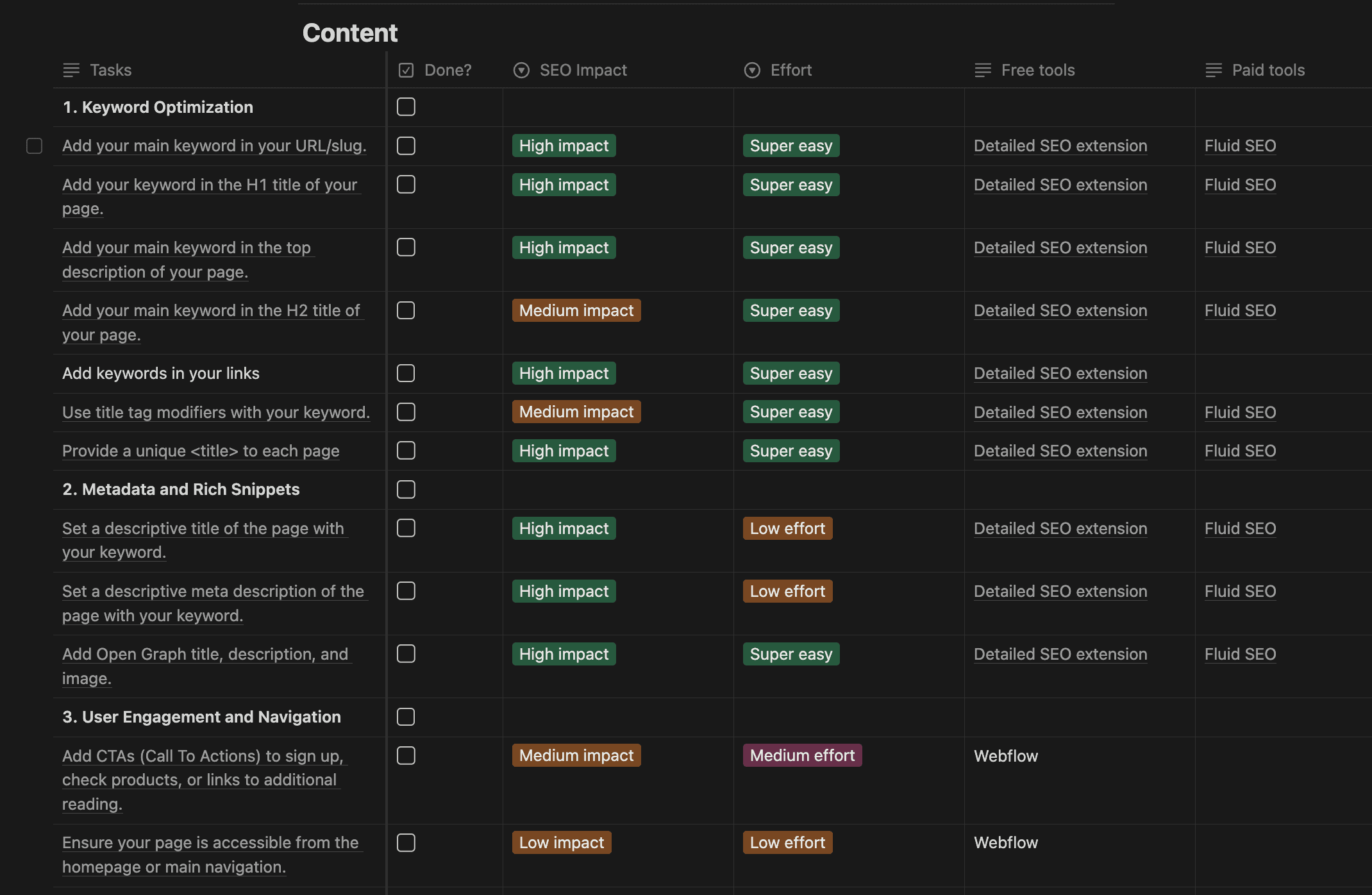This screenshot has width=1372, height=895.
Task: Mark 'Add keywords in your links' as done
Action: tap(405, 373)
